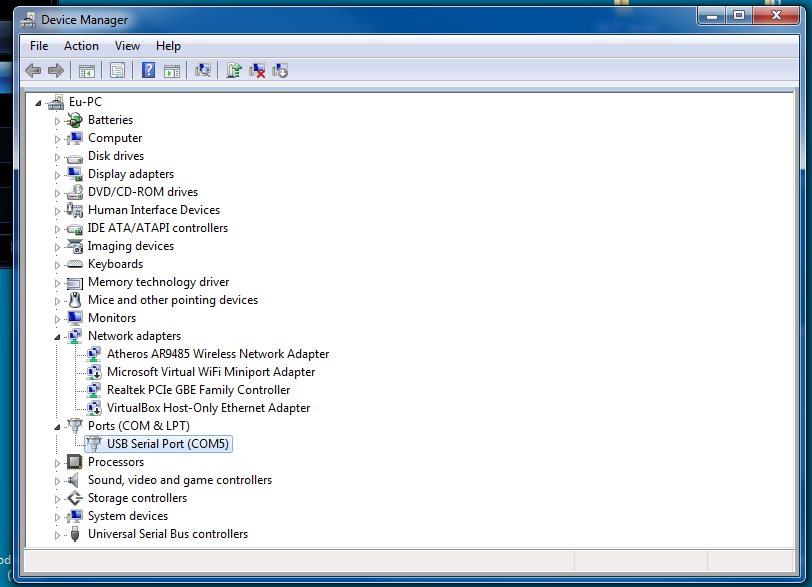812x587 pixels.
Task: Click the Storage controllers icon
Action: [x=75, y=498]
